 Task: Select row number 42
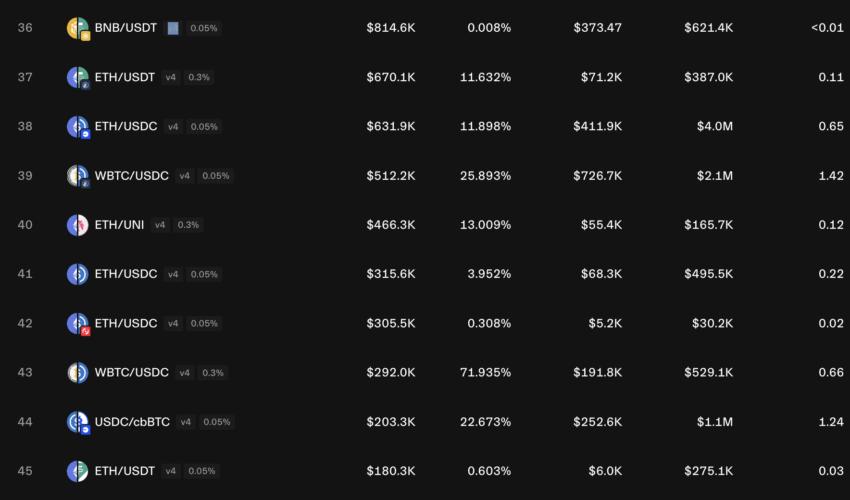coord(25,323)
